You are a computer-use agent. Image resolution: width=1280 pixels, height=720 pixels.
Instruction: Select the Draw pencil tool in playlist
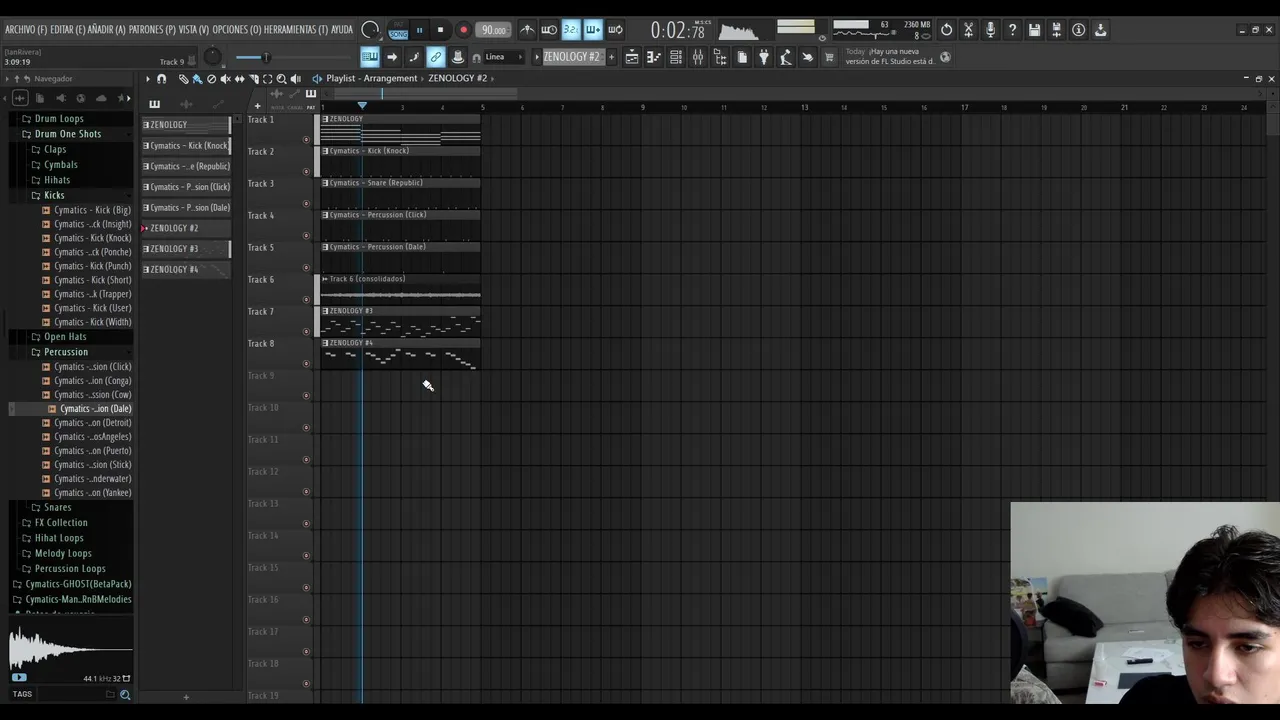coord(183,78)
